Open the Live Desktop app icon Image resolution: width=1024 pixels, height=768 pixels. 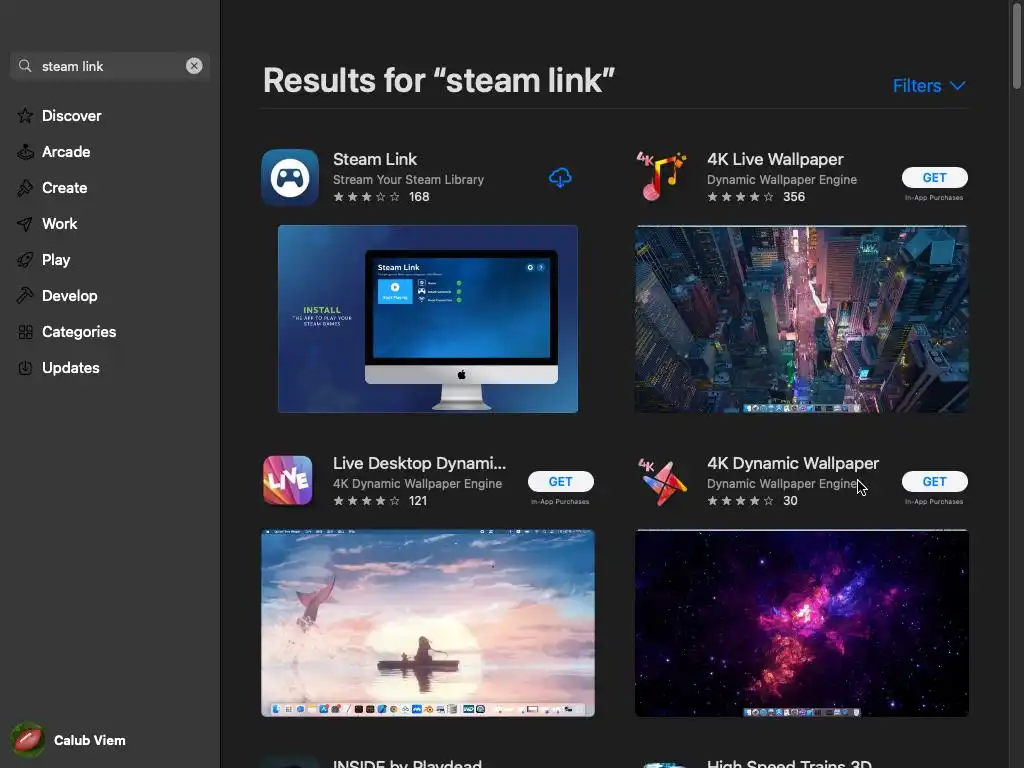[x=287, y=481]
